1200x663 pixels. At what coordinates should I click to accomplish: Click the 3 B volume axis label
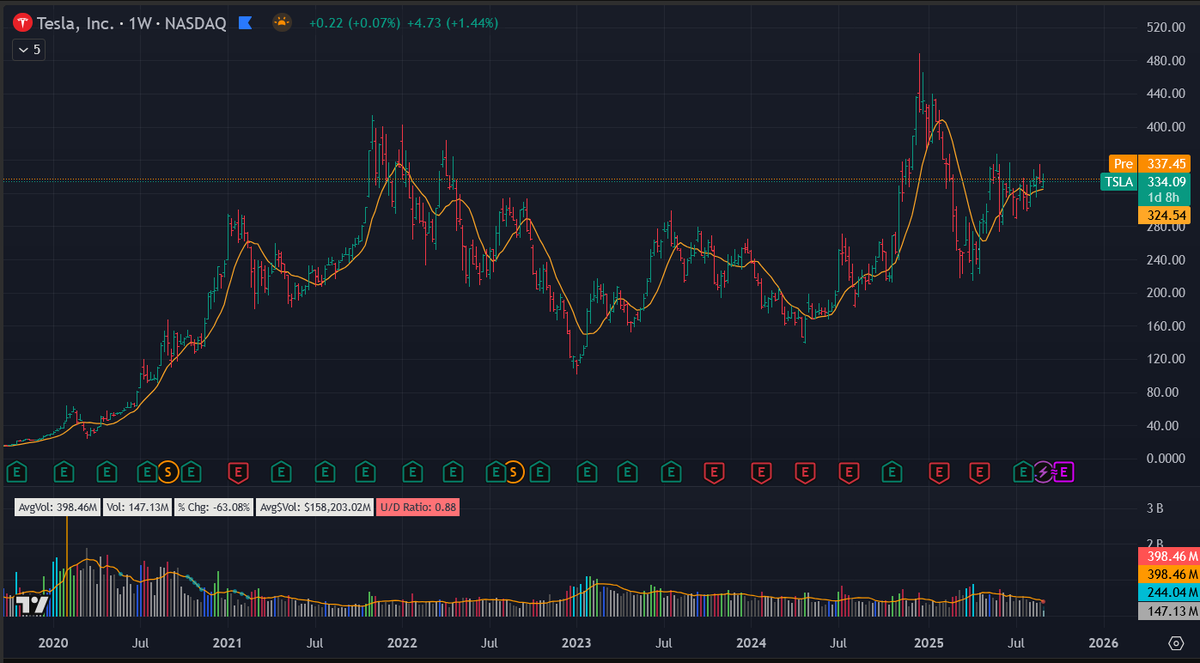1154,509
